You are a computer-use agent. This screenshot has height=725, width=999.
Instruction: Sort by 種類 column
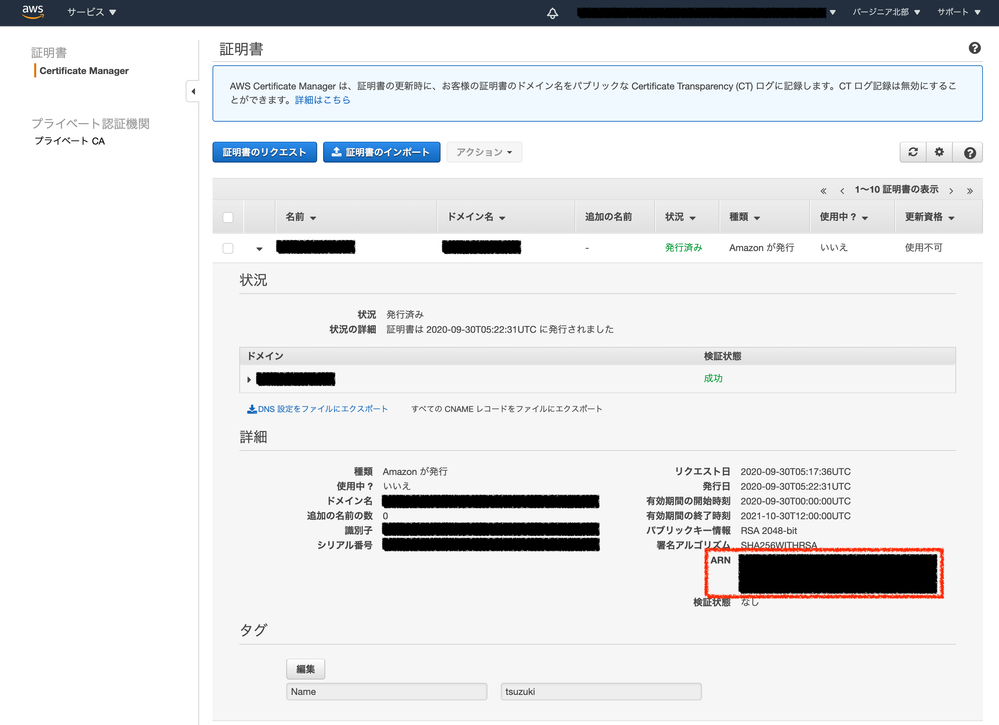[744, 217]
